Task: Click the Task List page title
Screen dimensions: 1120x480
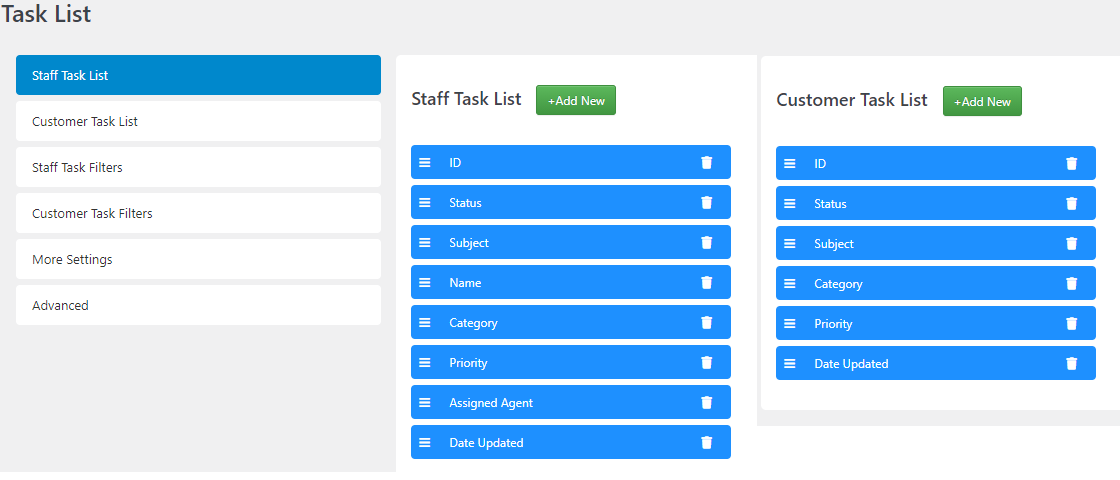Action: click(46, 14)
